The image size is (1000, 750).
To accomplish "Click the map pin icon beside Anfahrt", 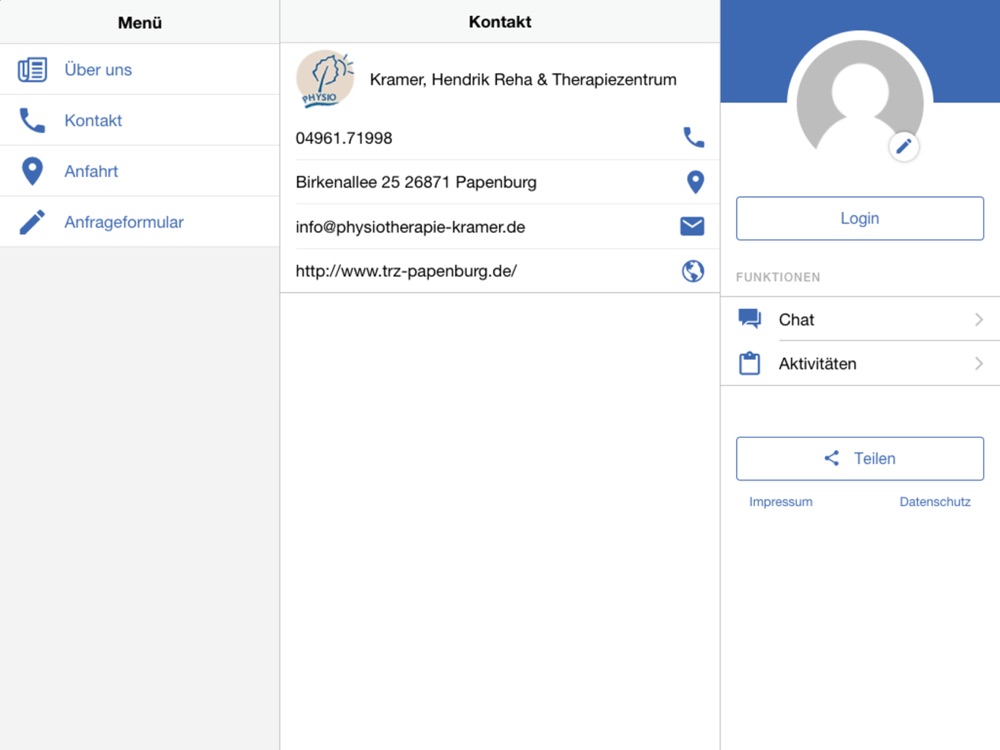I will tap(32, 171).
